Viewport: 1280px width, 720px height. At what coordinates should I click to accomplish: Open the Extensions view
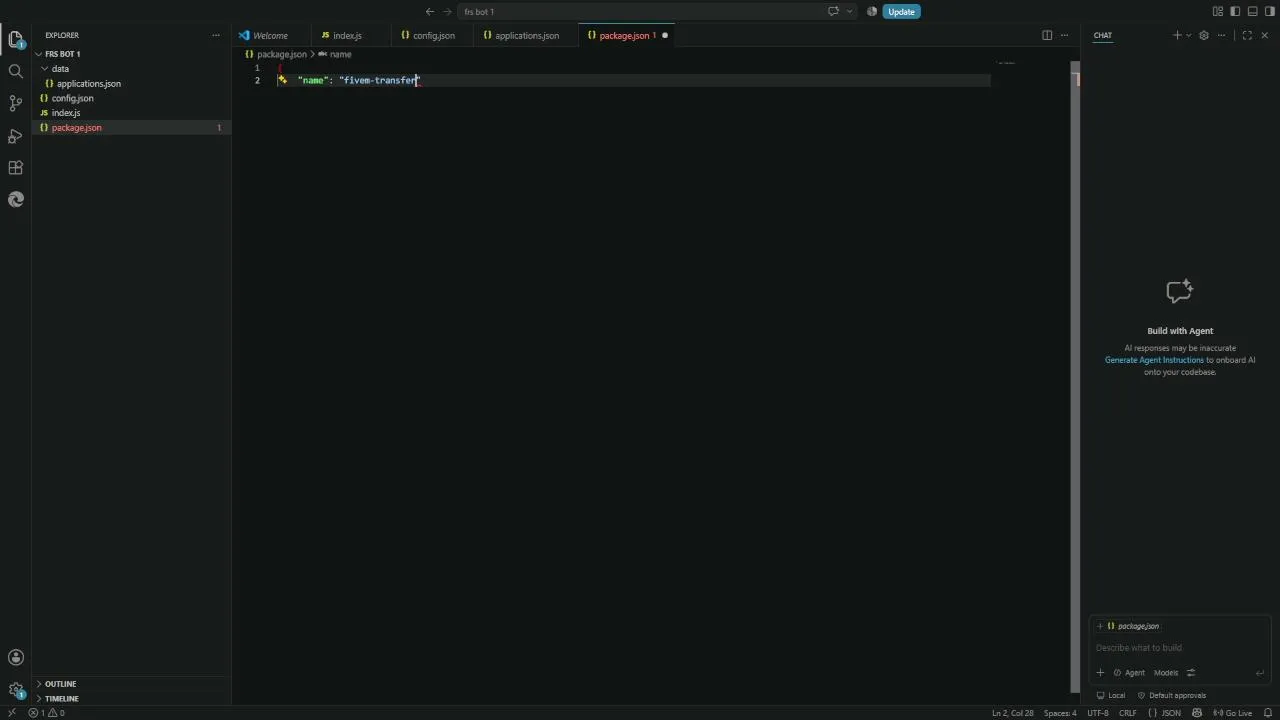tap(15, 167)
